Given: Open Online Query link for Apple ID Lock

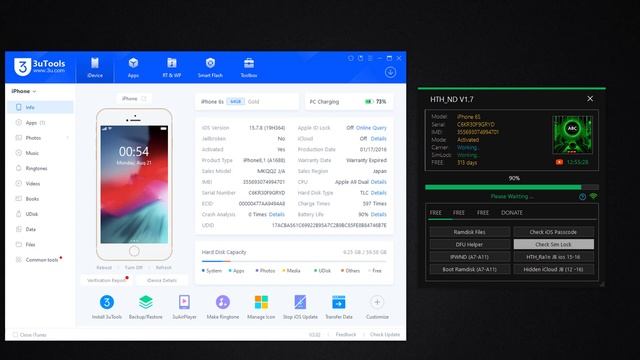Looking at the screenshot, I should (x=371, y=128).
